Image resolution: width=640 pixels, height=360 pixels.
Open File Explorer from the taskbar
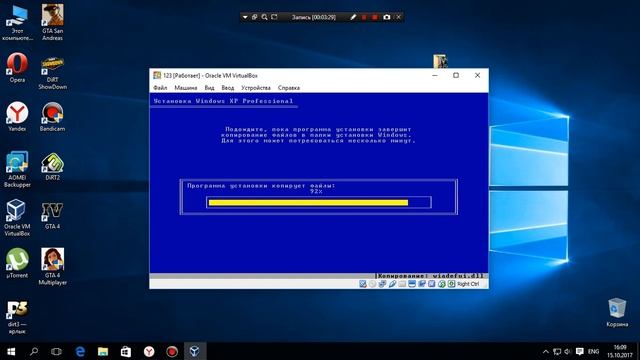click(x=103, y=351)
